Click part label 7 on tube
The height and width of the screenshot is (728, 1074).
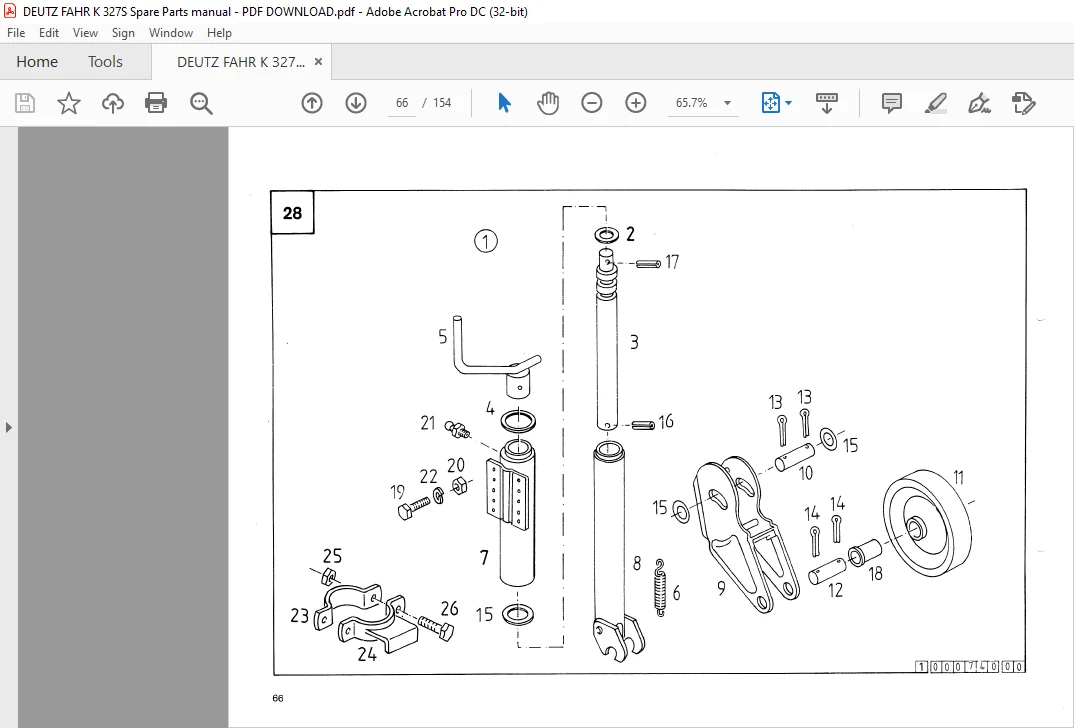tap(484, 557)
